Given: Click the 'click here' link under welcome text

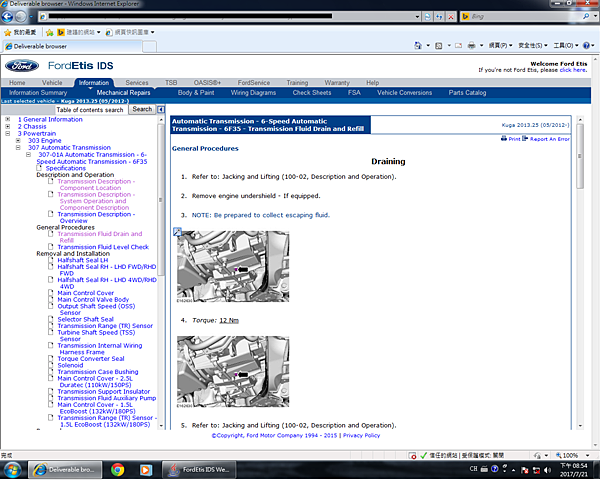Looking at the screenshot, I should click(x=572, y=70).
